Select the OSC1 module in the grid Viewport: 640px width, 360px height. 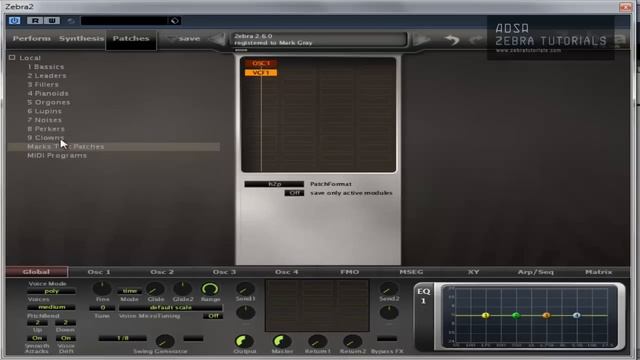pyautogui.click(x=261, y=63)
